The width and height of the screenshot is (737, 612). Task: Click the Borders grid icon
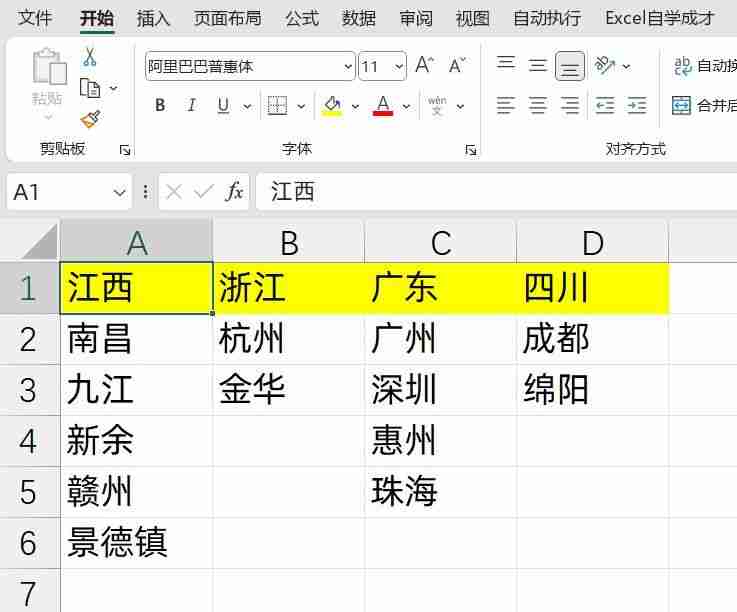tap(277, 105)
